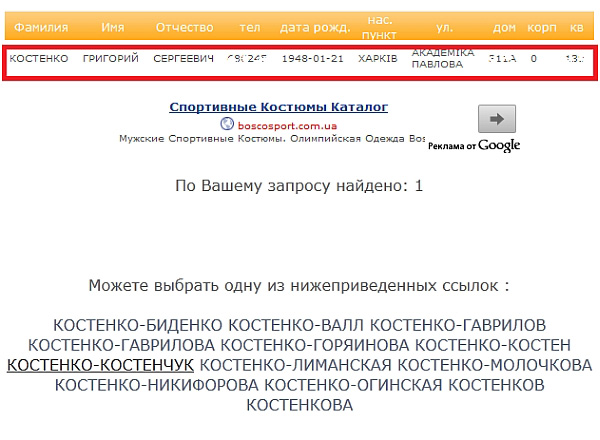Click the red boscosport favicon icon
Image resolution: width=600 pixels, height=440 pixels.
pos(228,125)
